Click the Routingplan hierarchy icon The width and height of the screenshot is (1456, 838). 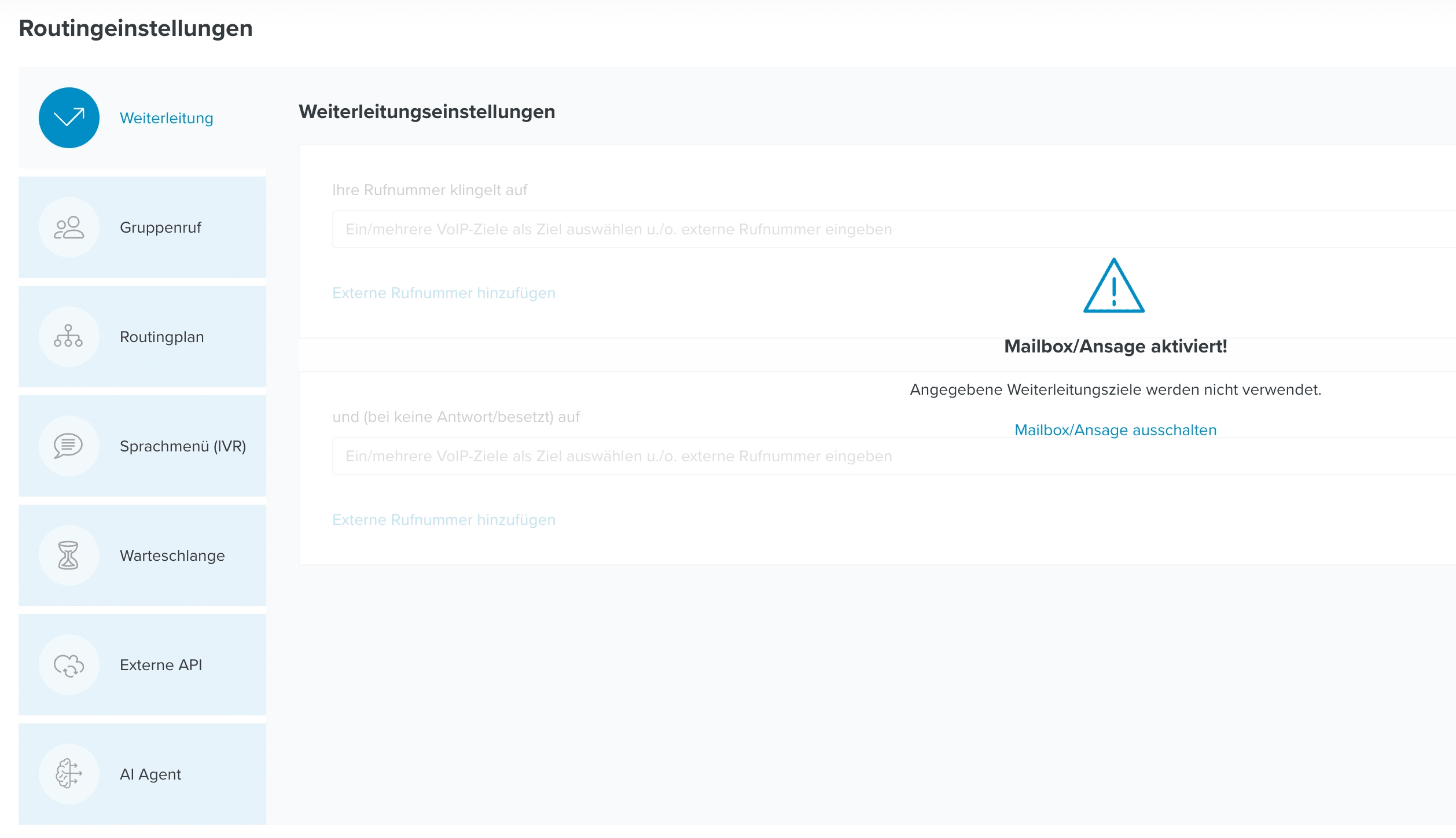point(69,337)
